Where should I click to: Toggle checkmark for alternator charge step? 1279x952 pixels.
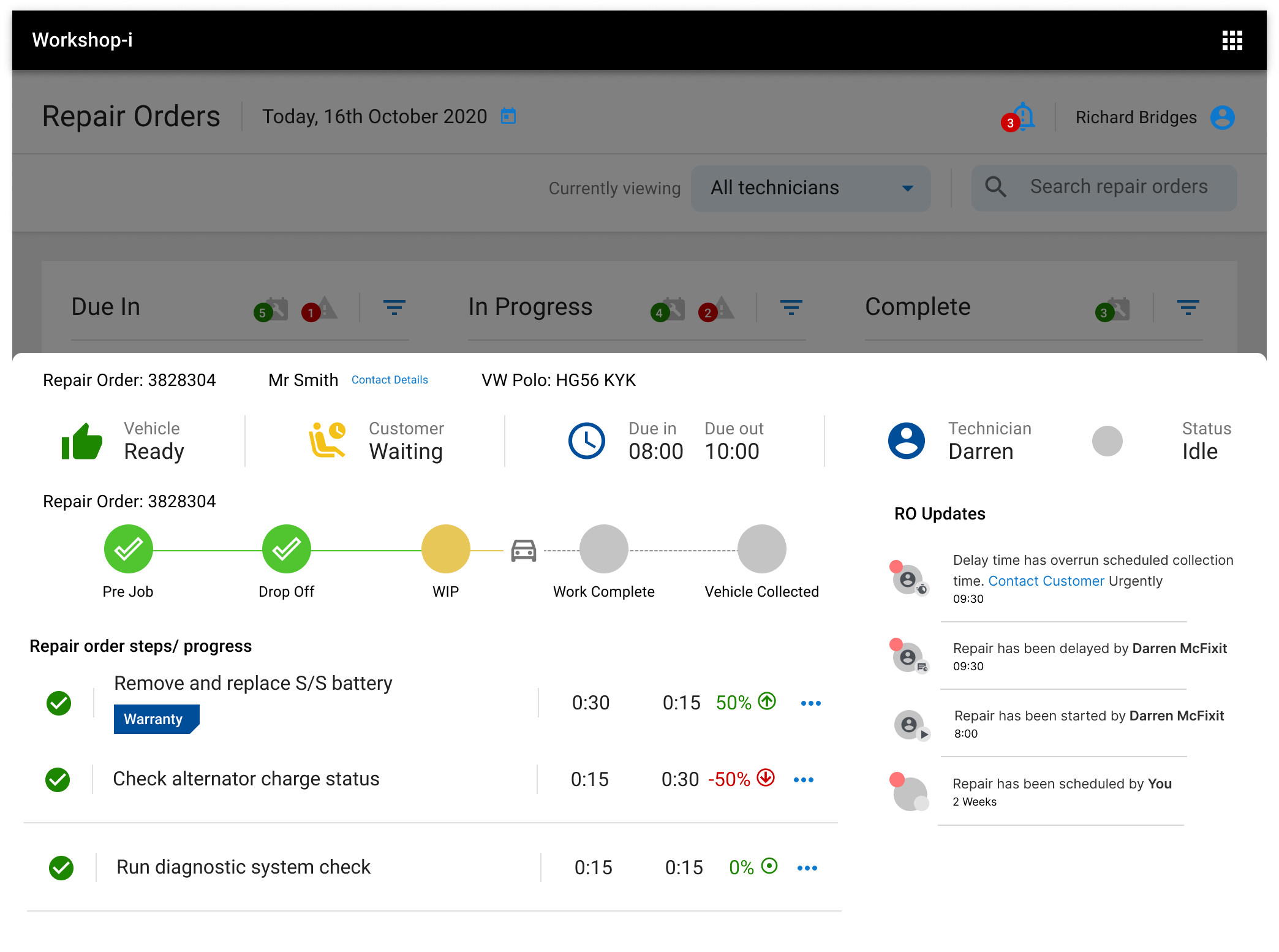58,779
